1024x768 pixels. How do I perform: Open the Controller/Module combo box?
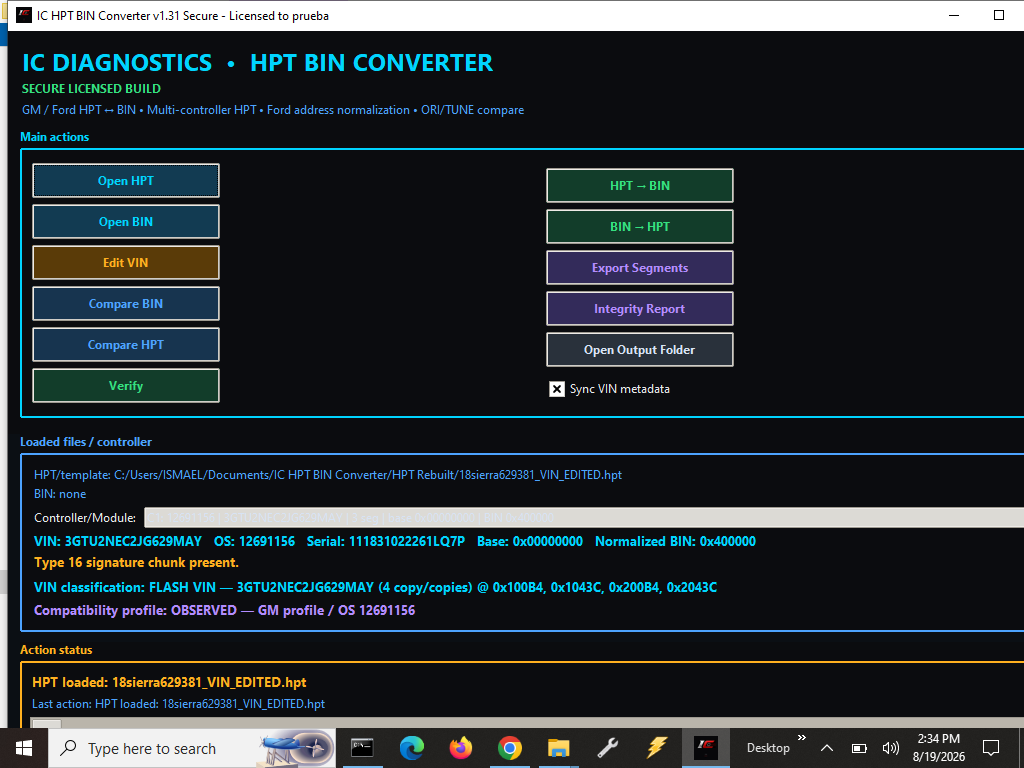(x=583, y=518)
